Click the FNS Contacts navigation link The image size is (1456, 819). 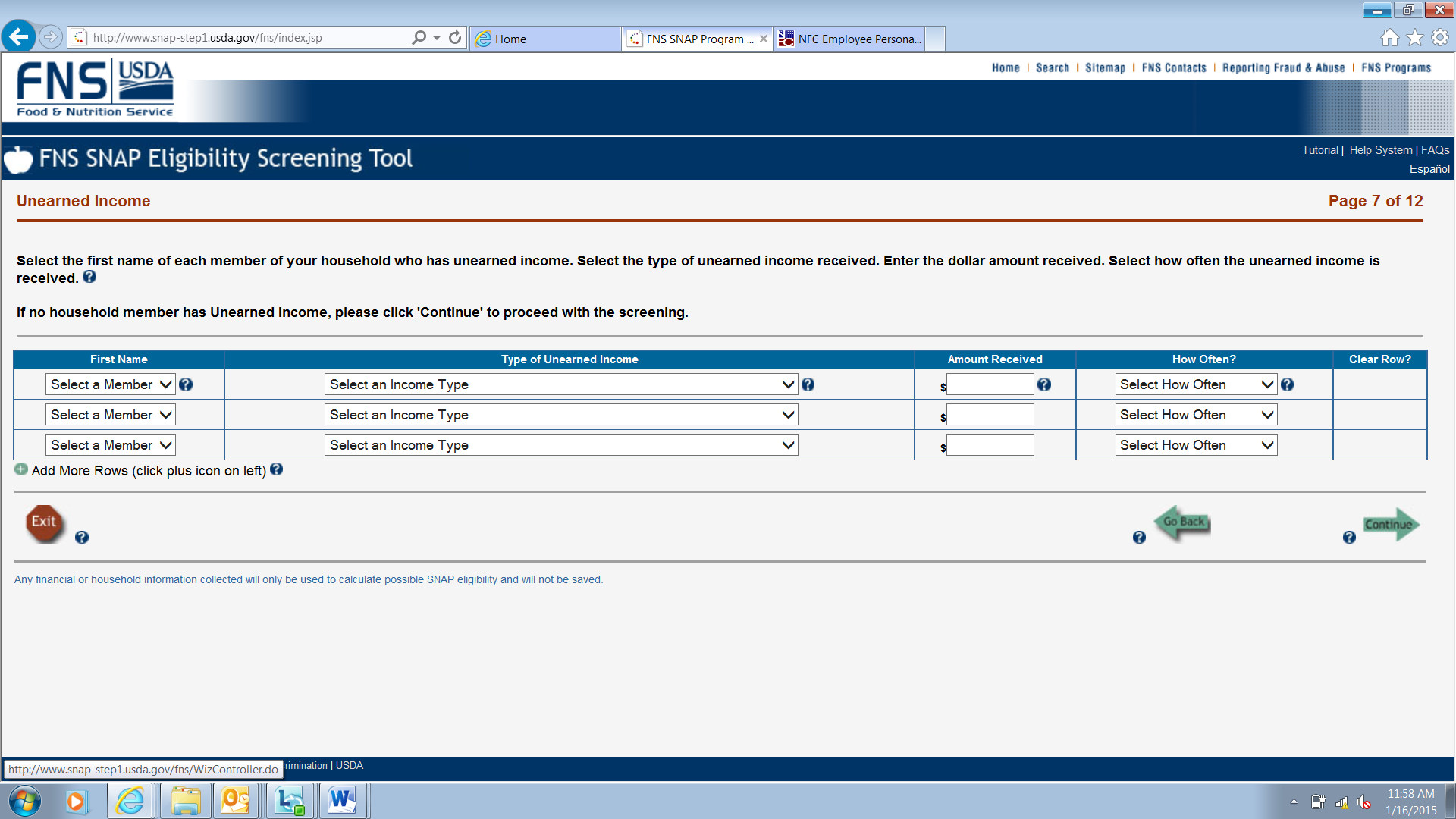coord(1173,67)
